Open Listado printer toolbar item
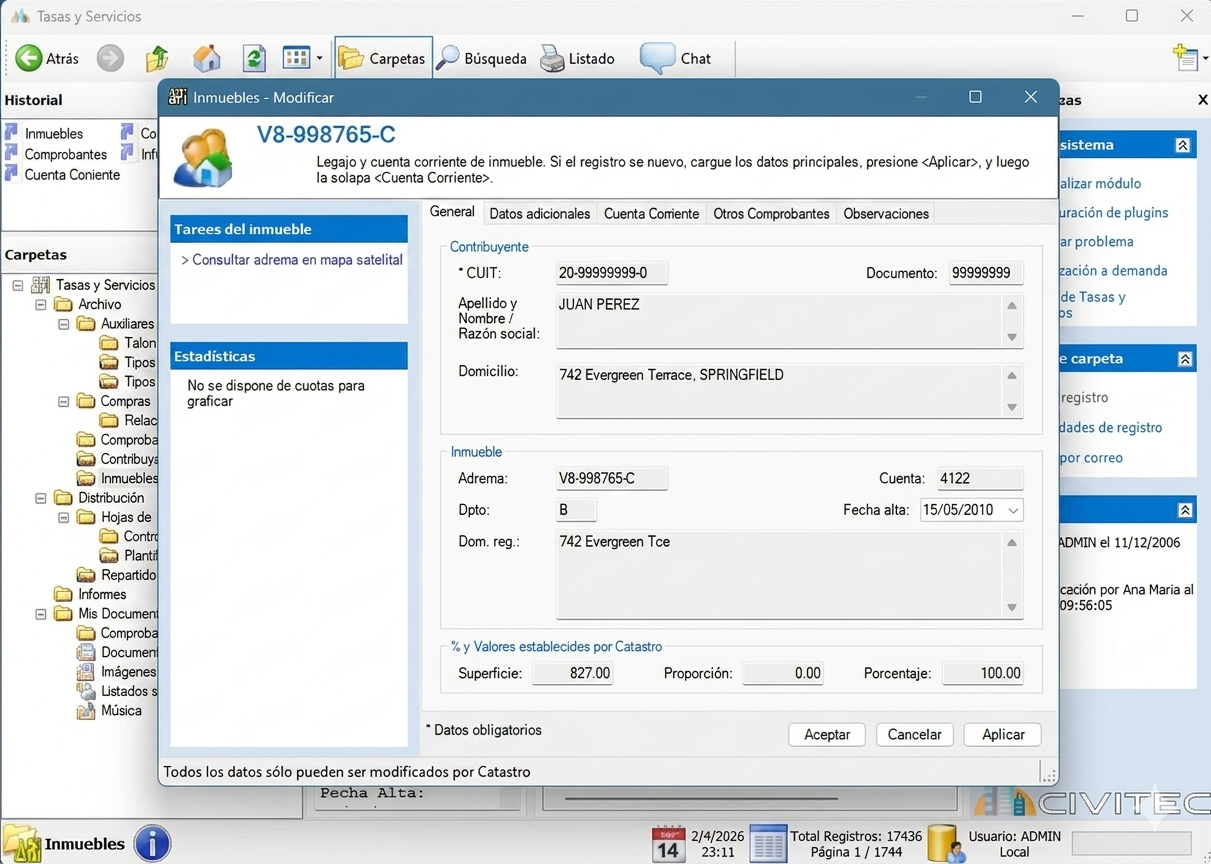This screenshot has height=864, width=1211. pos(577,58)
